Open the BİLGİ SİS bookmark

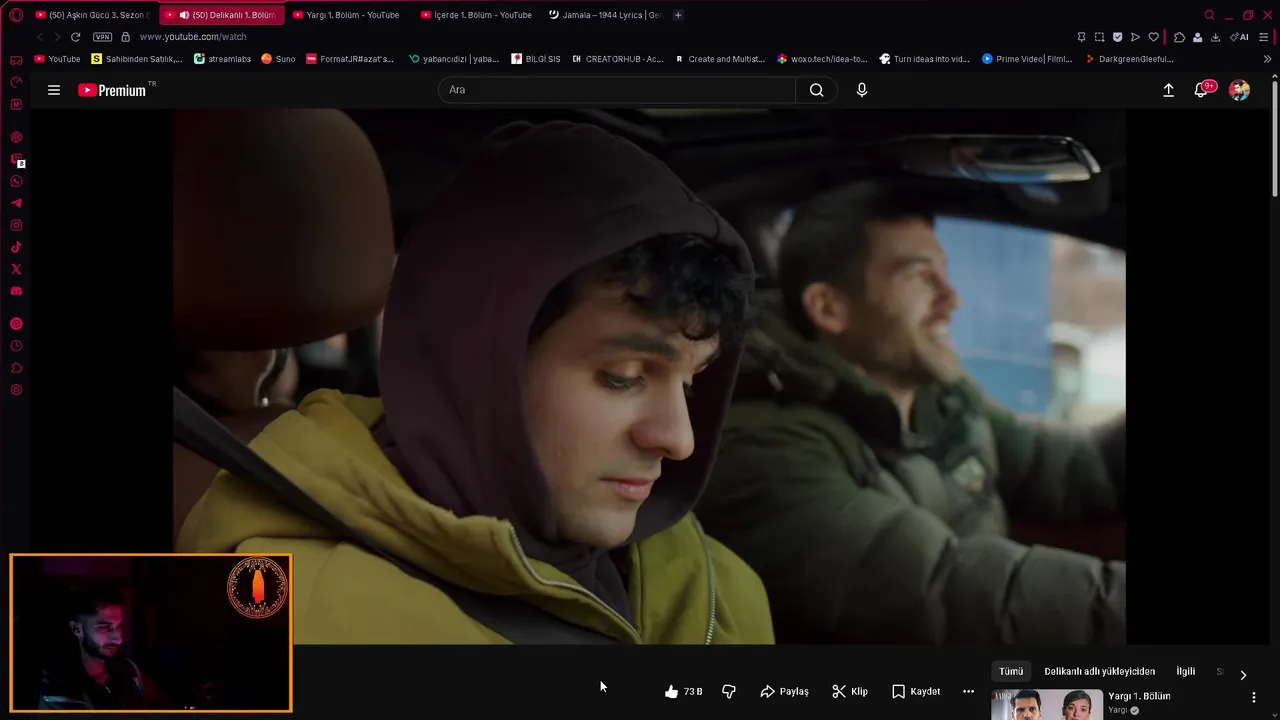536,59
